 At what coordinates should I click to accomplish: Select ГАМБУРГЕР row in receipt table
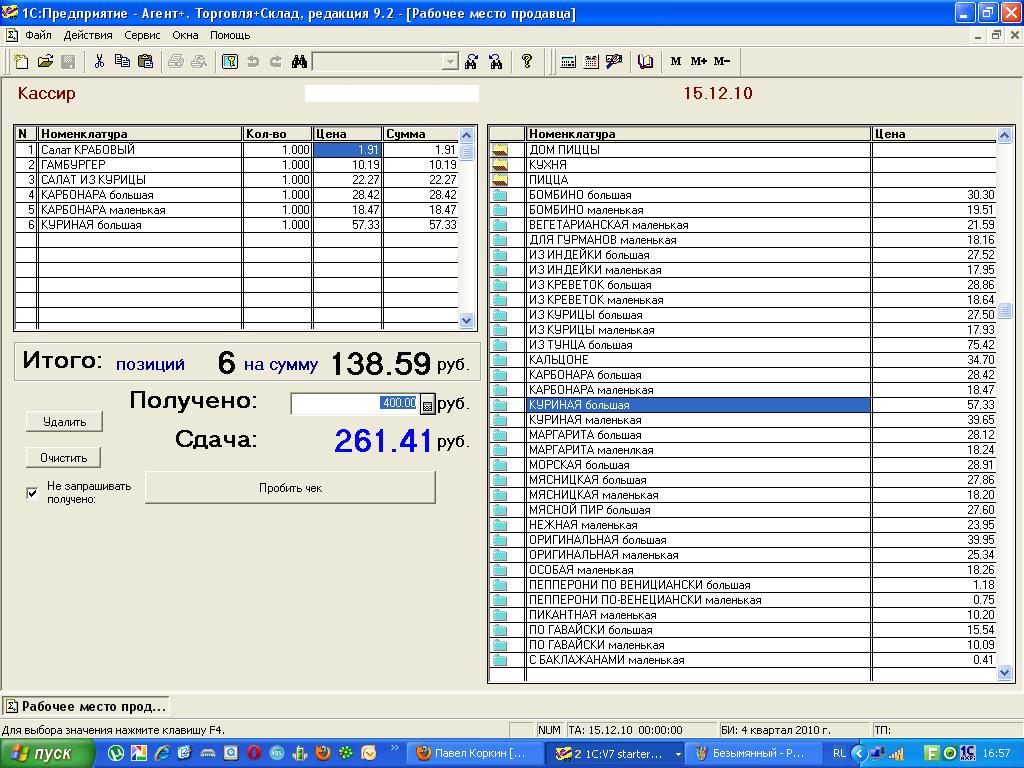pos(236,165)
